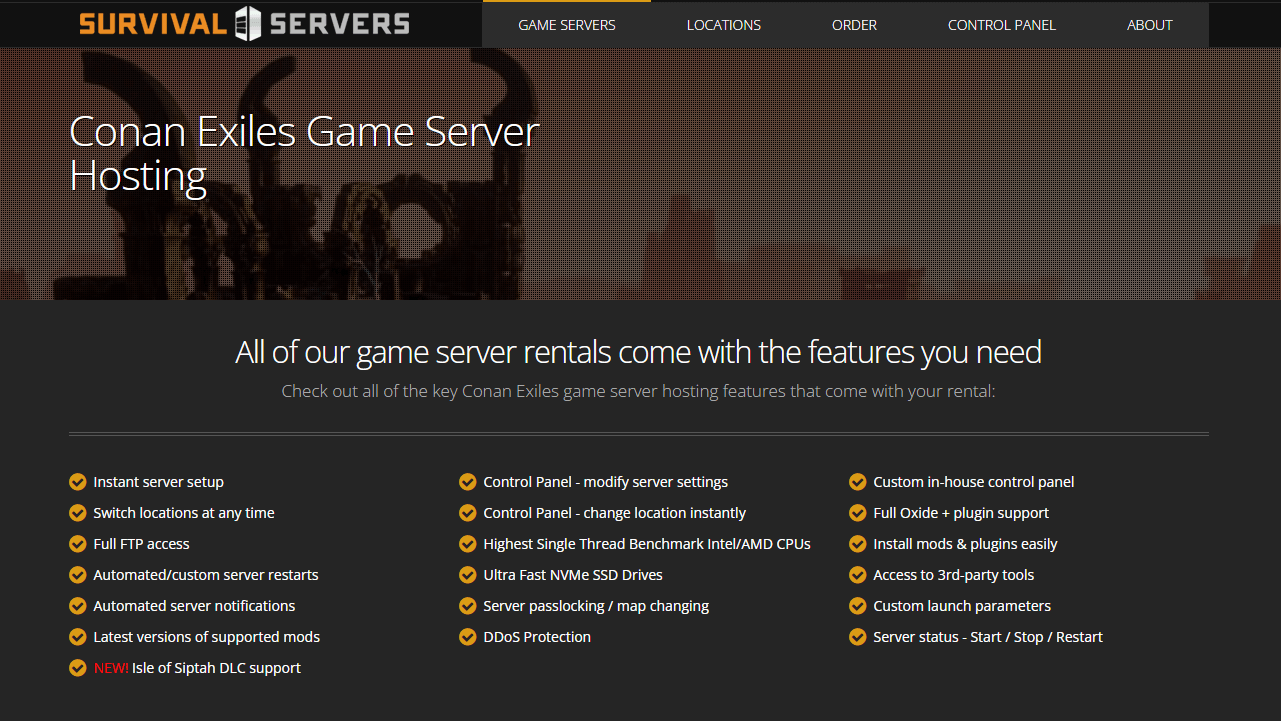This screenshot has width=1281, height=721.
Task: Go to the Order page
Action: click(x=854, y=25)
